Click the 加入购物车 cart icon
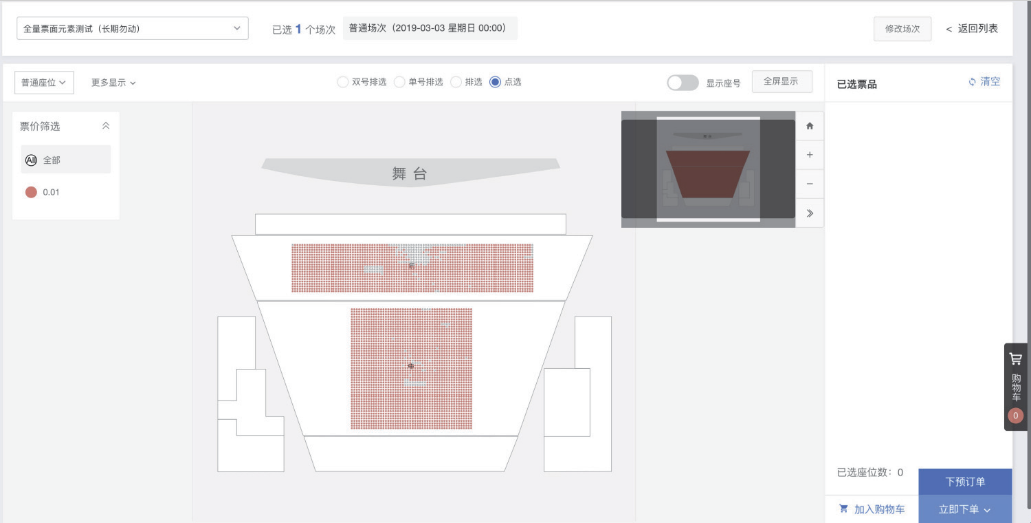The image size is (1031, 523). coord(844,509)
